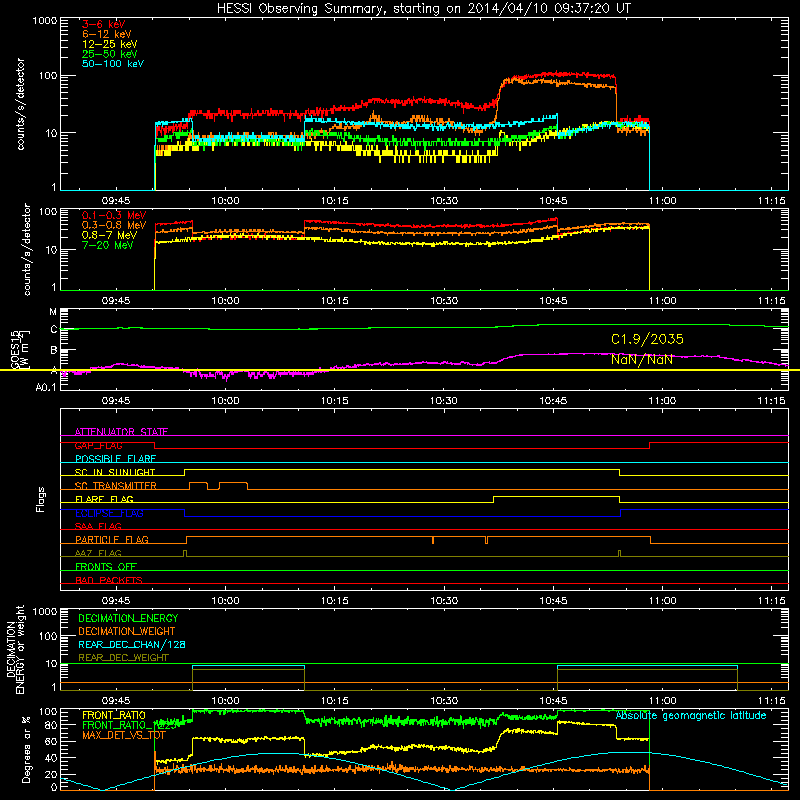Viewport: 800px width, 800px height.
Task: Click the M class label on GOES axis
Action: point(53,312)
